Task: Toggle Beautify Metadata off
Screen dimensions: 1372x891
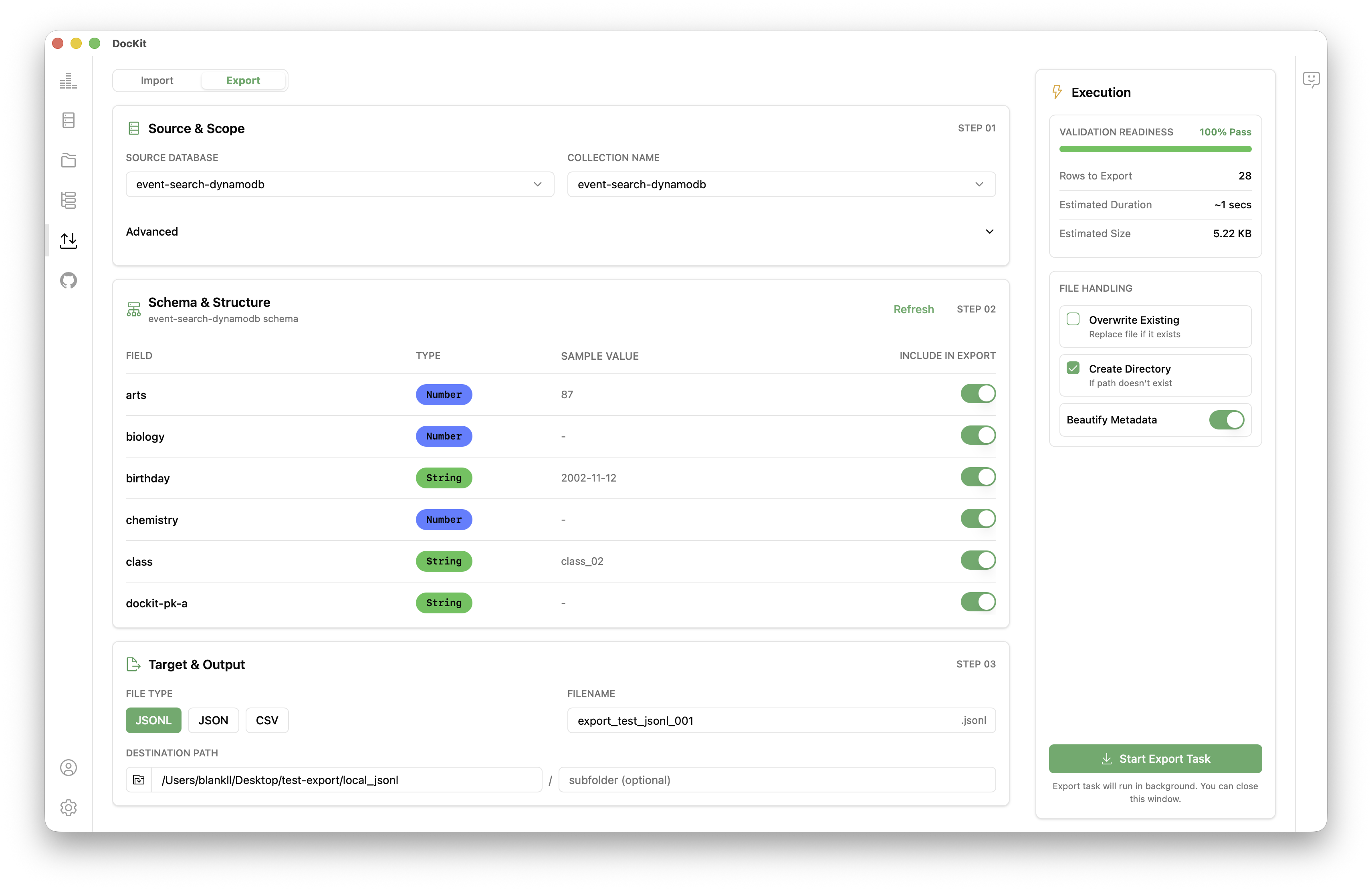Action: coord(1227,419)
